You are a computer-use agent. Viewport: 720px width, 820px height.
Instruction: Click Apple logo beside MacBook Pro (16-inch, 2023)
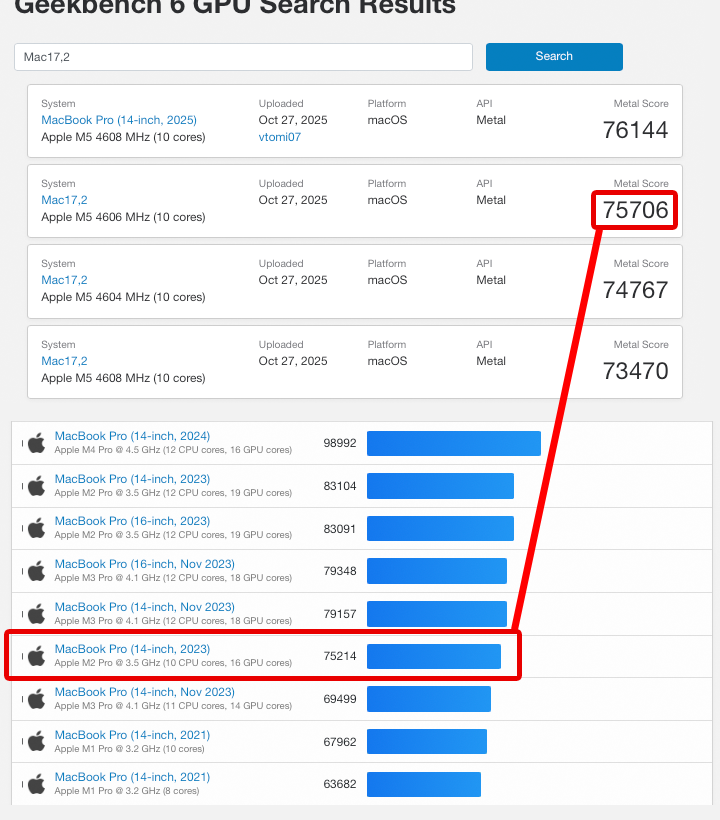[37, 528]
